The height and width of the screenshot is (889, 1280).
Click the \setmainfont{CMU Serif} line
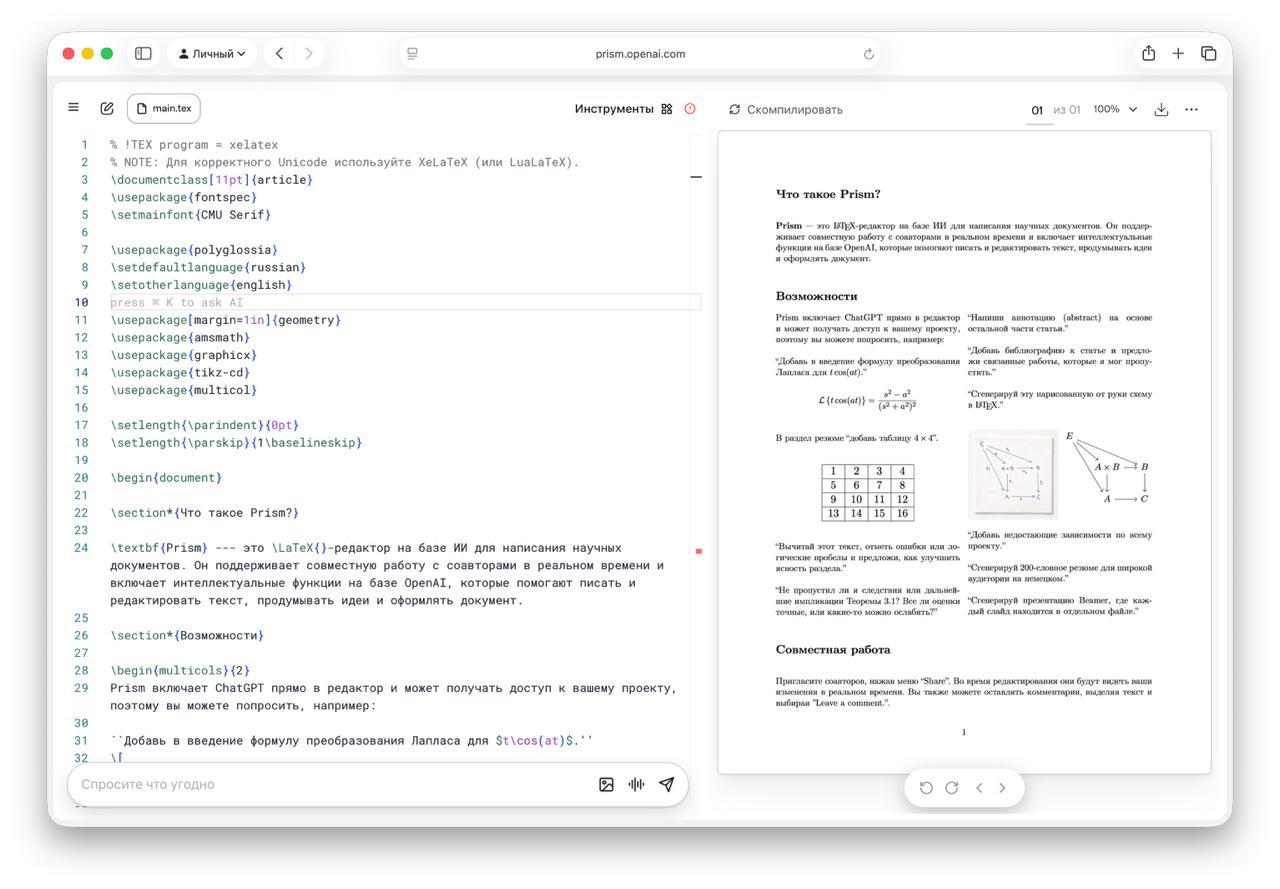pos(191,215)
